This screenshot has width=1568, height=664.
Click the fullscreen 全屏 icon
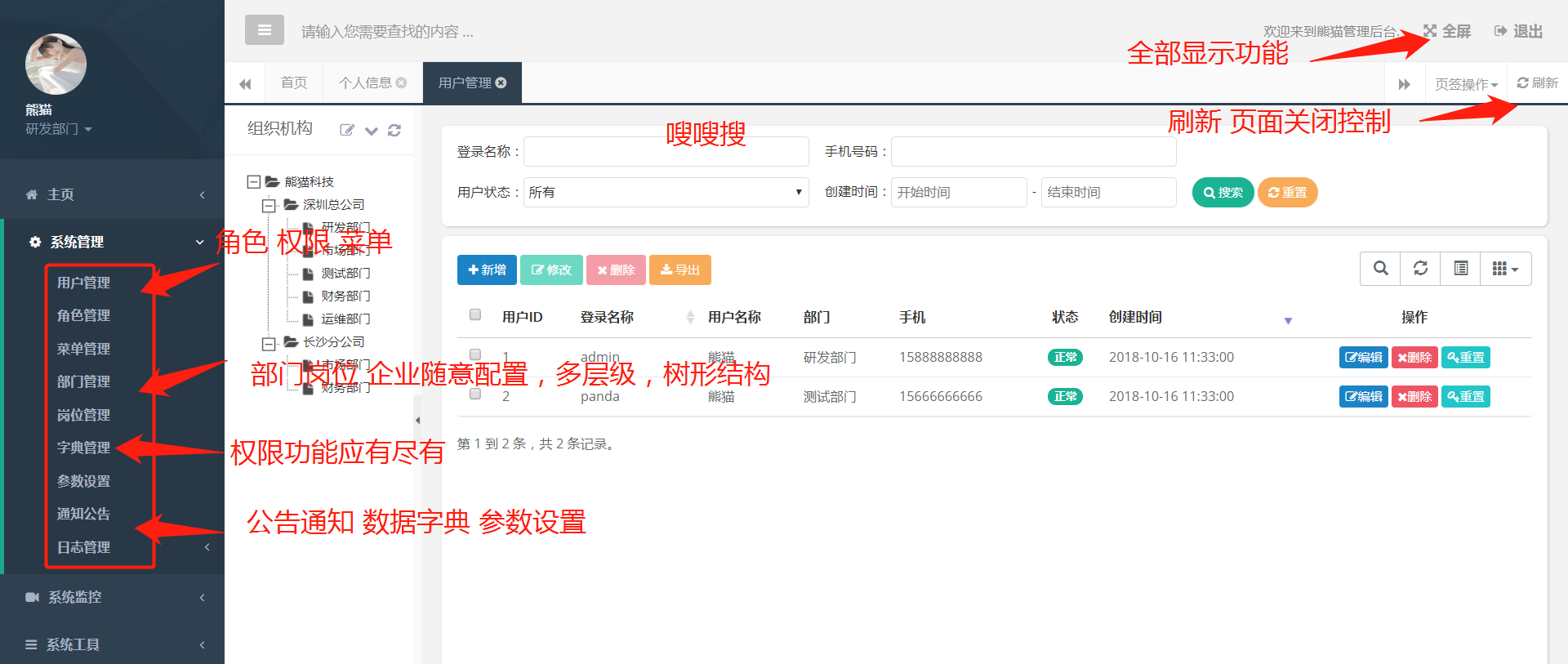(1430, 31)
